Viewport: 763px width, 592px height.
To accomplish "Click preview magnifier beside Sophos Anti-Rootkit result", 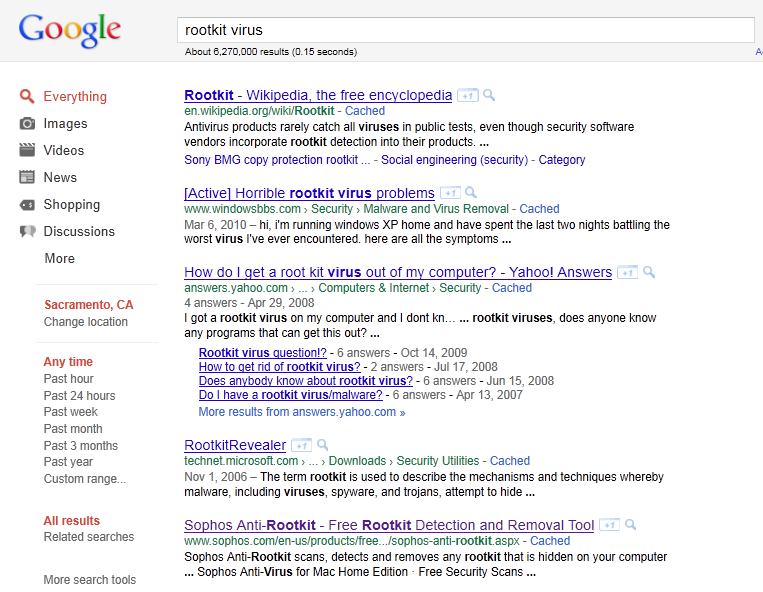I will (631, 525).
